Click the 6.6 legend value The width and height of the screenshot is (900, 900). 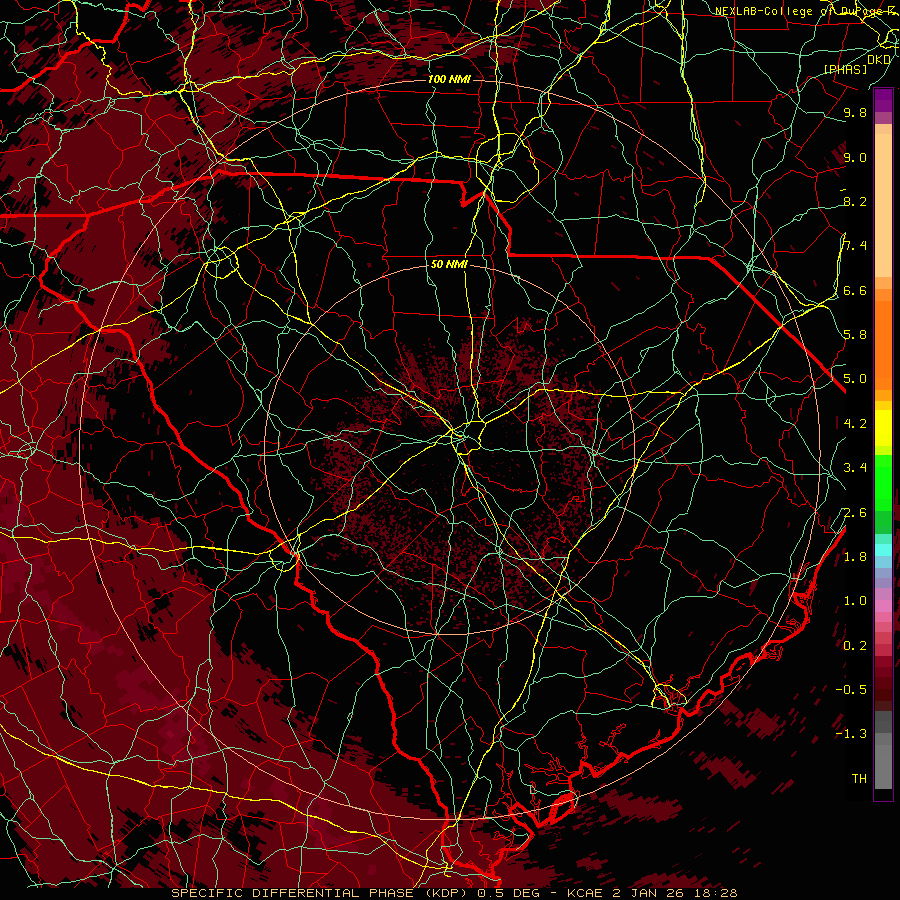tap(855, 290)
